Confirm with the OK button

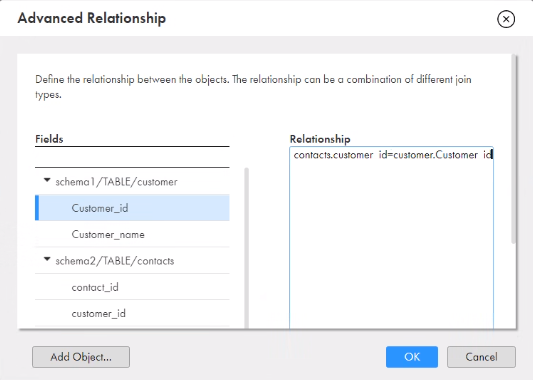pyautogui.click(x=412, y=357)
